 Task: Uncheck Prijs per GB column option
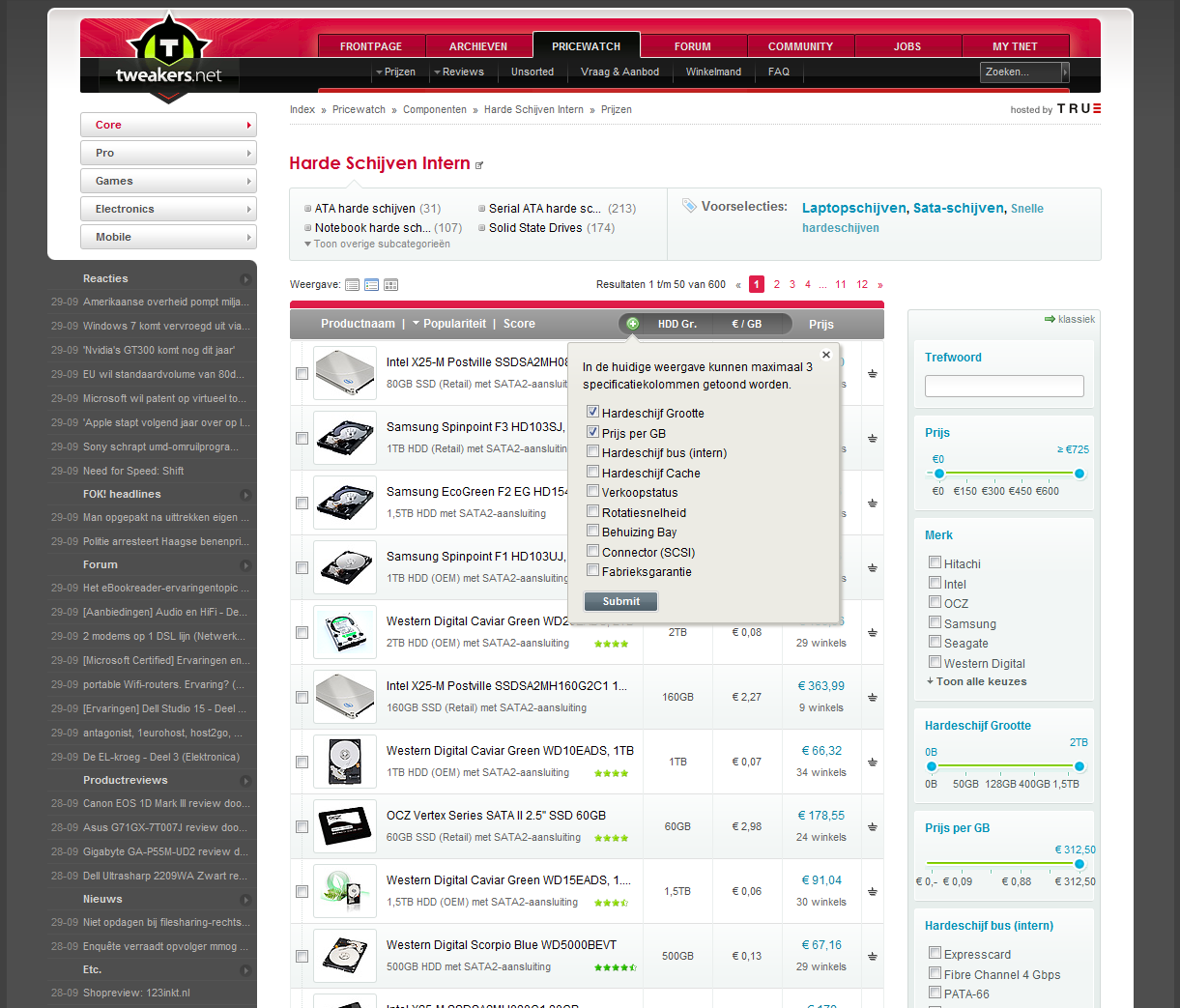(593, 432)
